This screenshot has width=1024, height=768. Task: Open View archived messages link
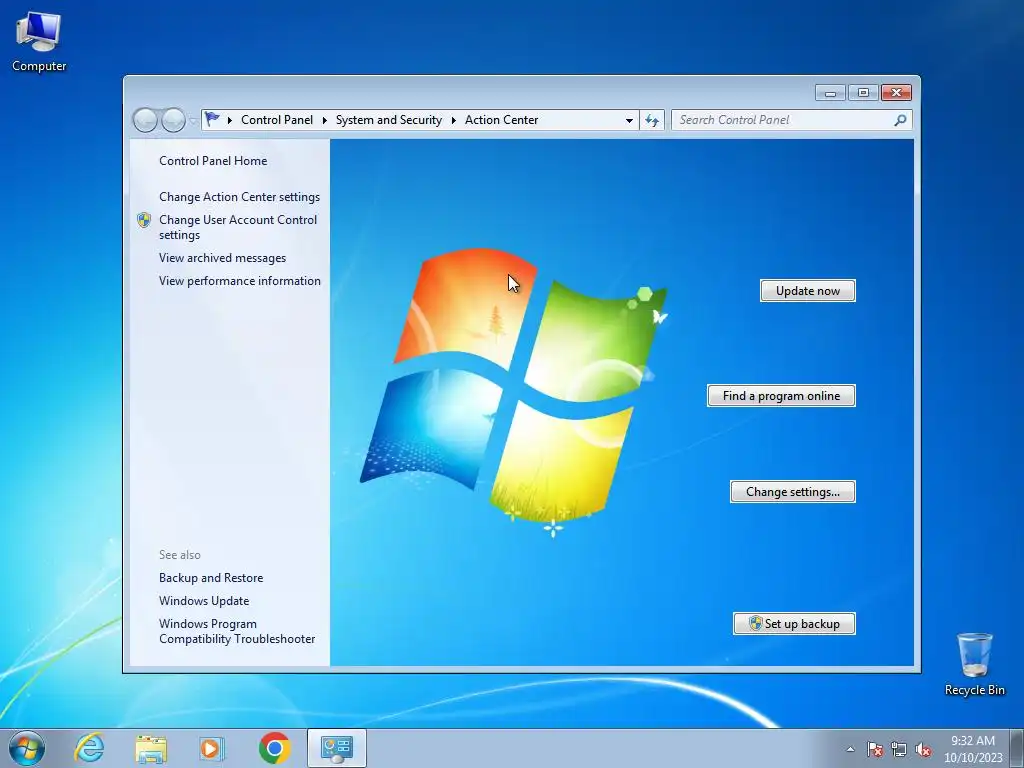pos(222,258)
